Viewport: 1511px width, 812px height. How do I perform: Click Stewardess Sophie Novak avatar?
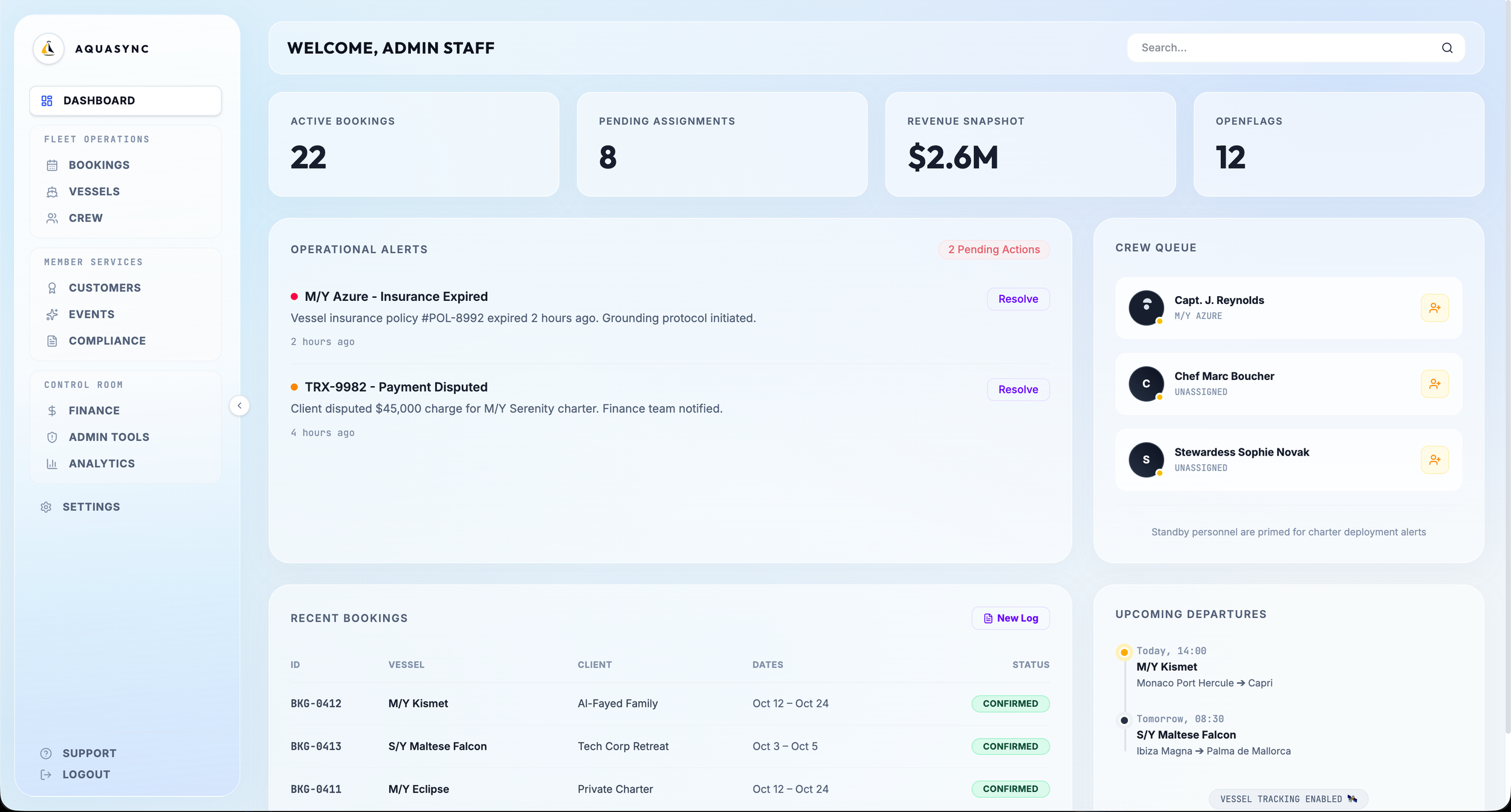(1146, 460)
